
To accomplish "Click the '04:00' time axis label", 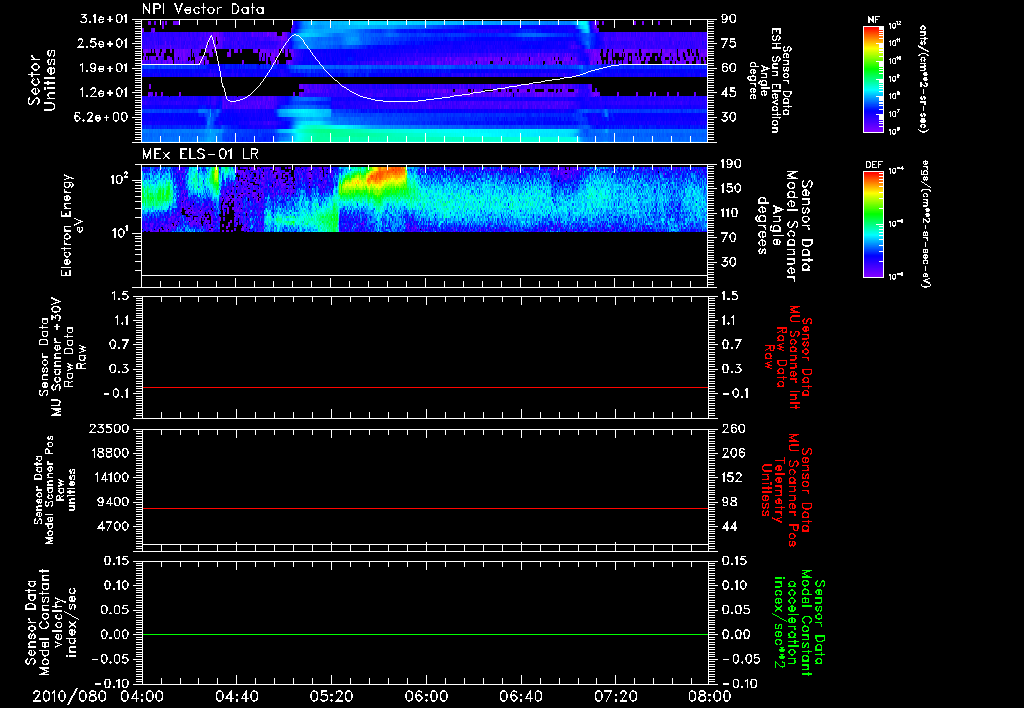I will click(x=142, y=696).
